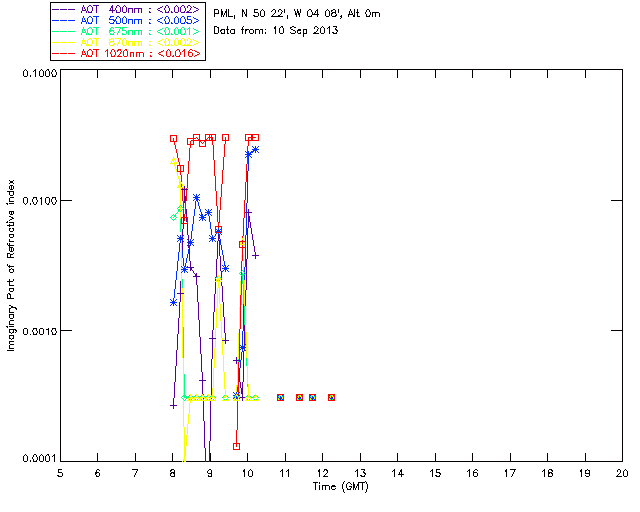
Task: Click the x-axis tick label 15
Action: [435, 473]
